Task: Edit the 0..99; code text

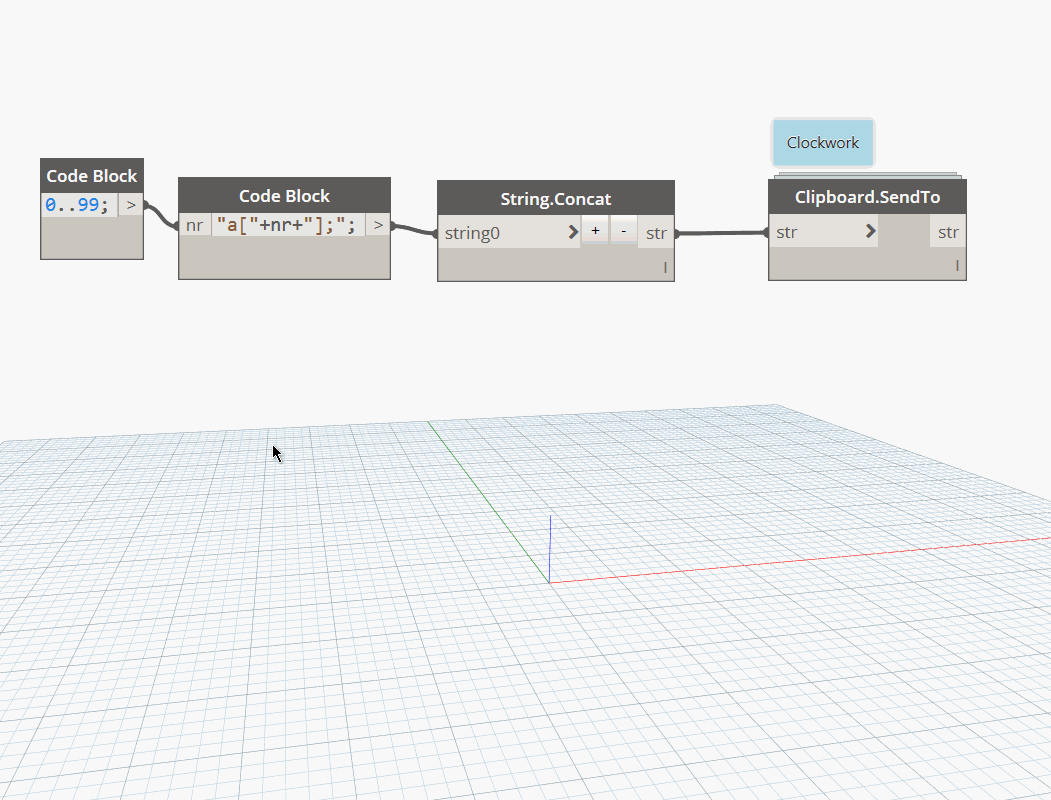Action: click(77, 204)
